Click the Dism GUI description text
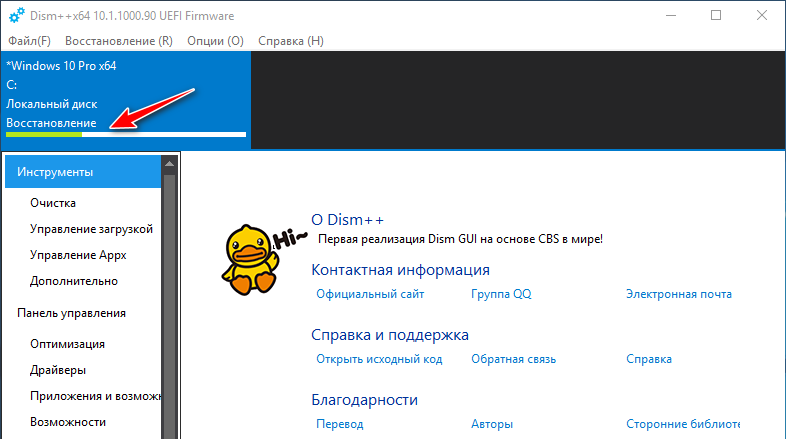The height and width of the screenshot is (439, 786). (x=460, y=239)
